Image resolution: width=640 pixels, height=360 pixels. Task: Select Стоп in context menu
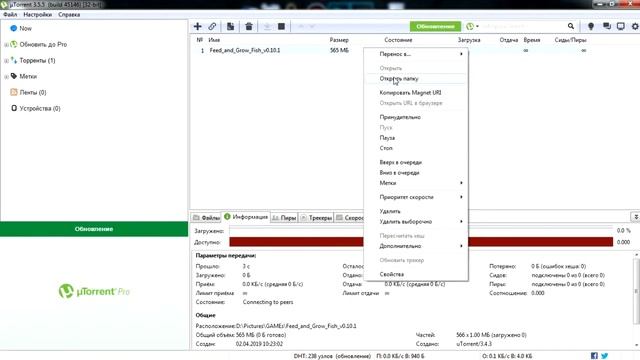coord(416,148)
